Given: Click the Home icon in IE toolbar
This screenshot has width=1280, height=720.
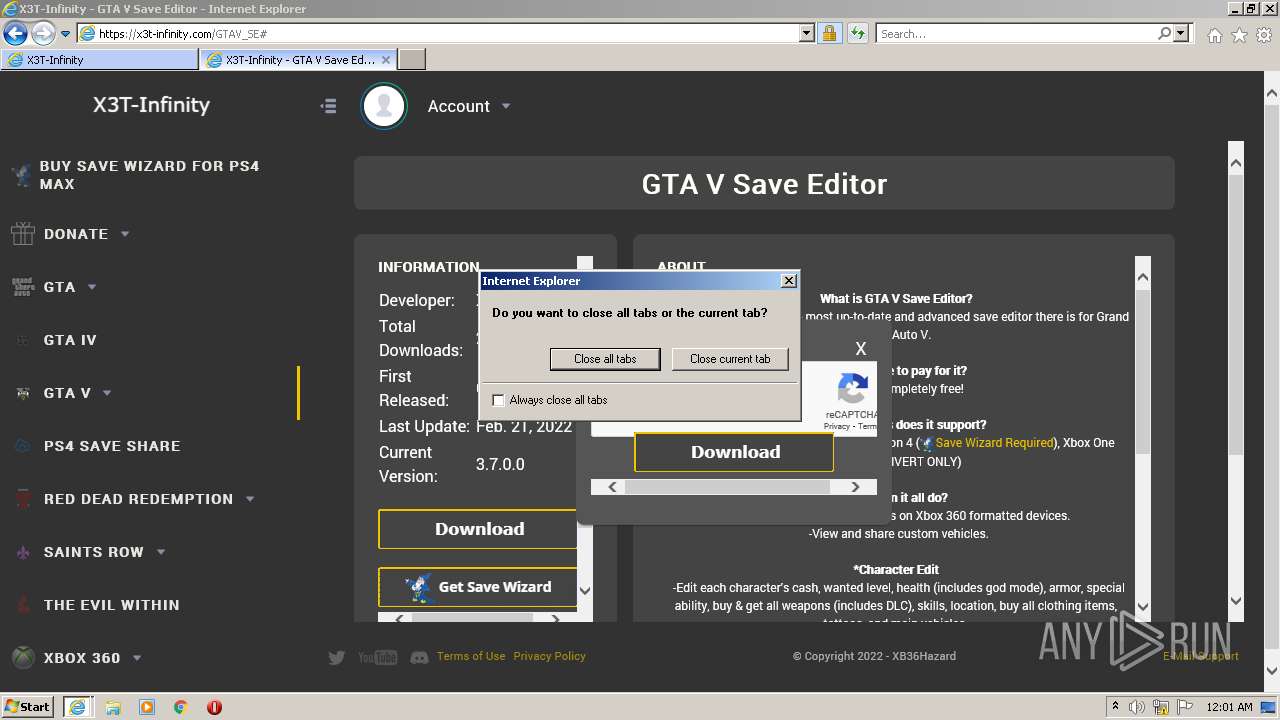Looking at the screenshot, I should [x=1214, y=35].
